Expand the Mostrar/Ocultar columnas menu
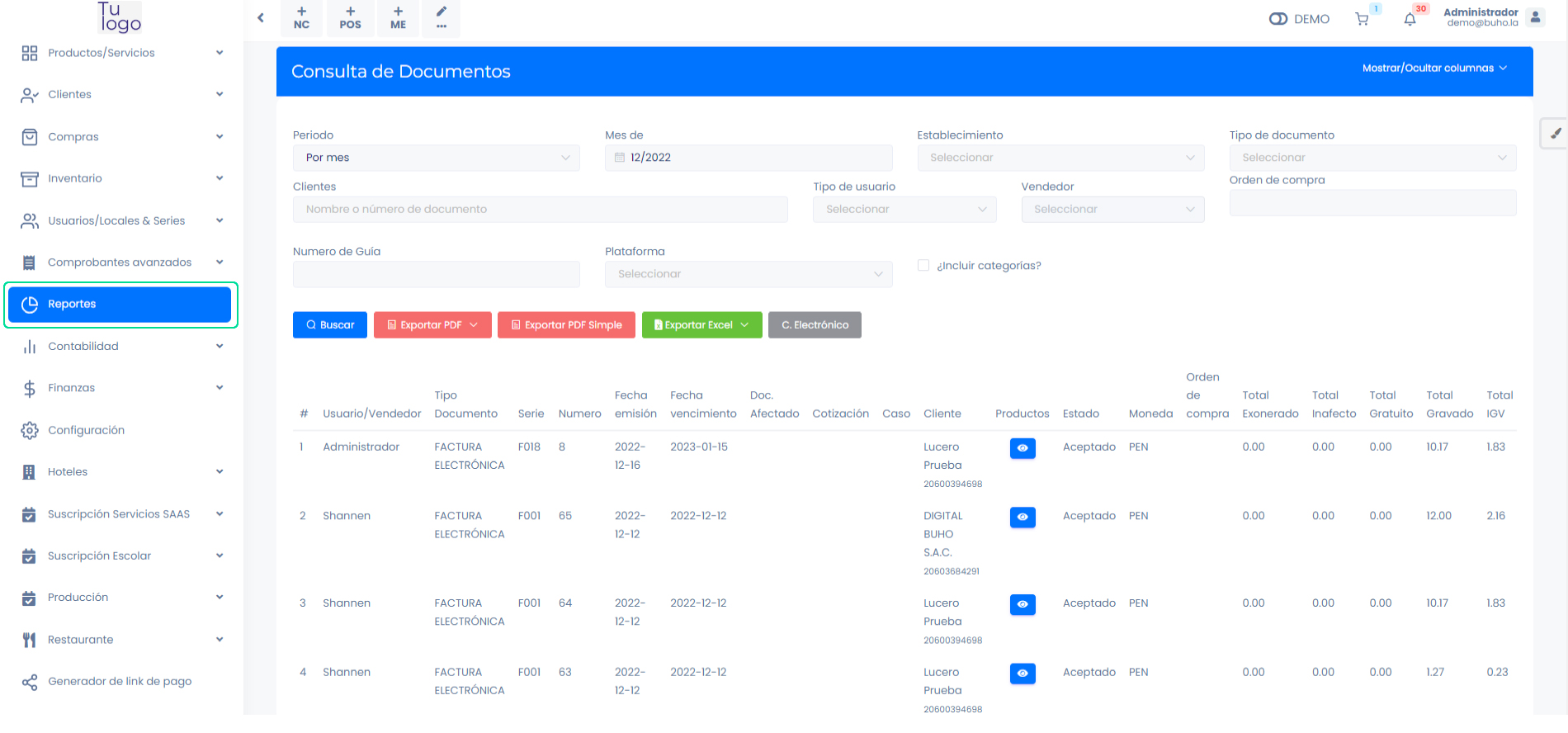 [x=1434, y=69]
